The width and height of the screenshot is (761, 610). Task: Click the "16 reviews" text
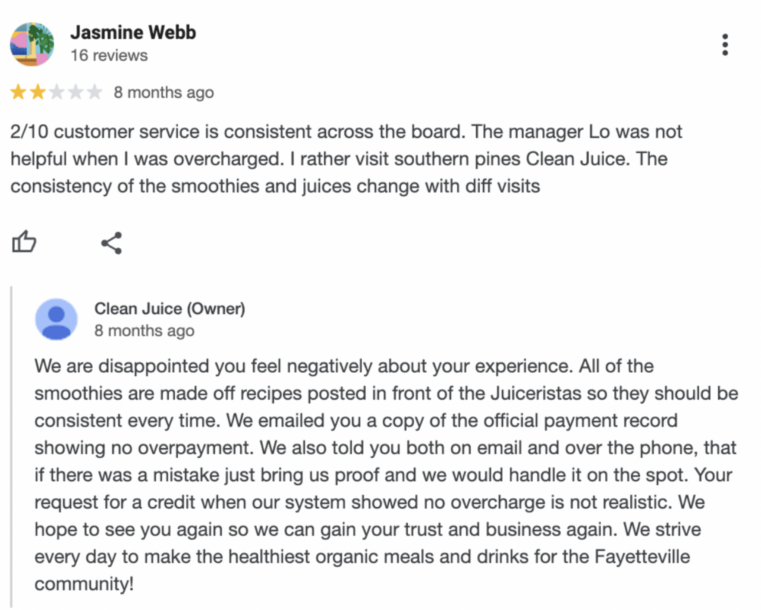tap(108, 56)
